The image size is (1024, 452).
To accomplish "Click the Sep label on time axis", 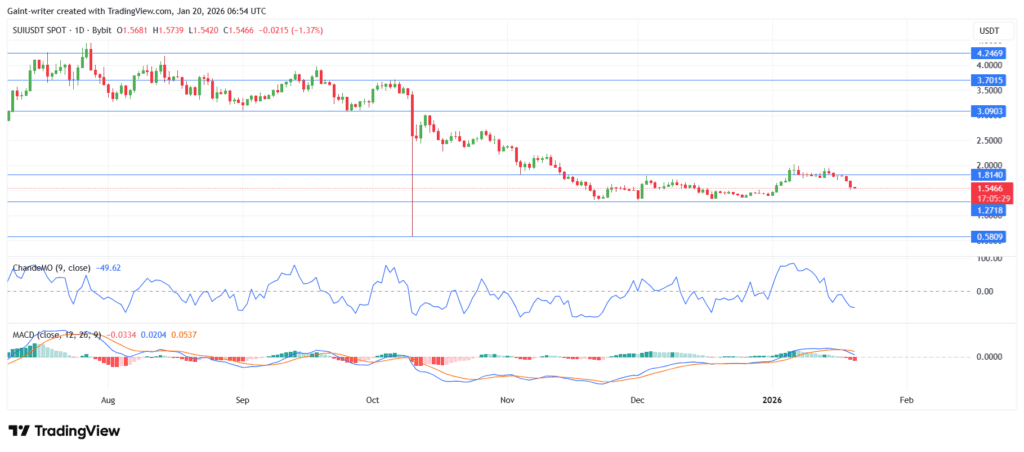I will 242,398.
